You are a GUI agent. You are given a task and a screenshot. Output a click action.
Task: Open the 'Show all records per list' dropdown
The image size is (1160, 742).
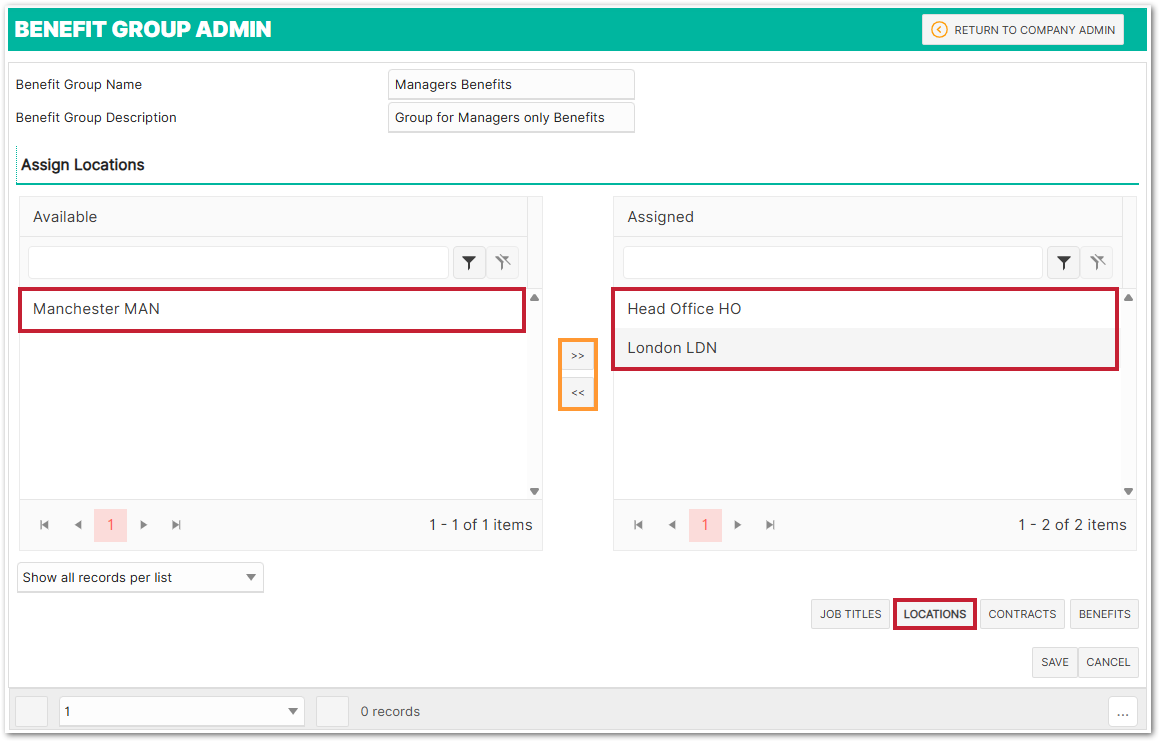pyautogui.click(x=140, y=578)
